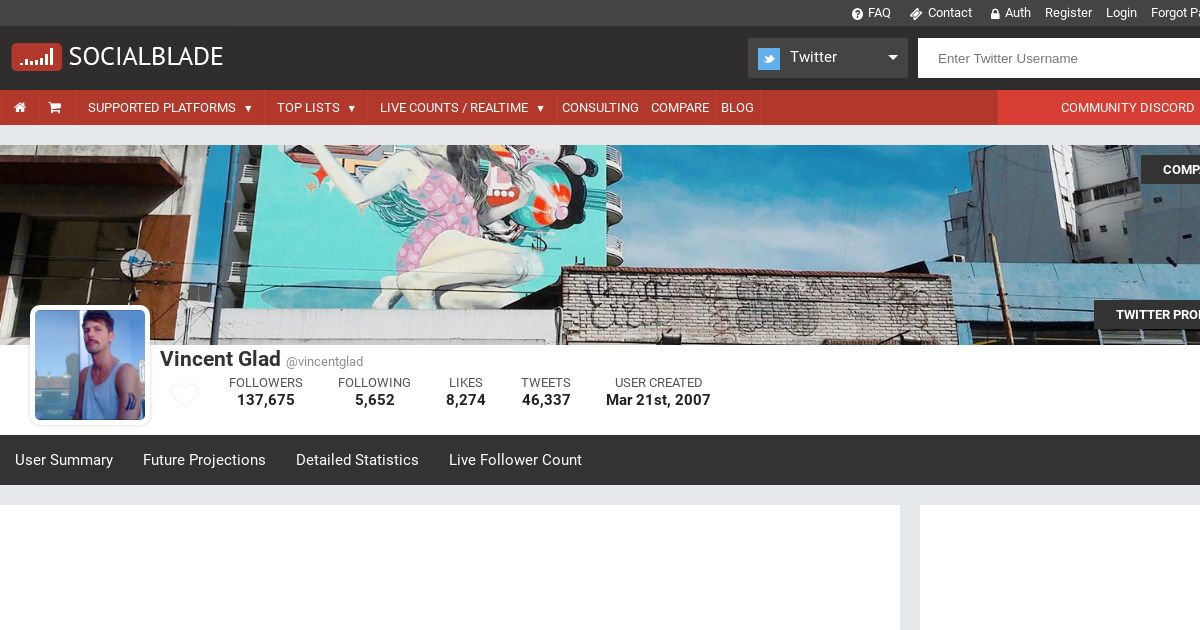Click the Social Blade logo icon
Image resolution: width=1200 pixels, height=630 pixels.
pyautogui.click(x=37, y=57)
